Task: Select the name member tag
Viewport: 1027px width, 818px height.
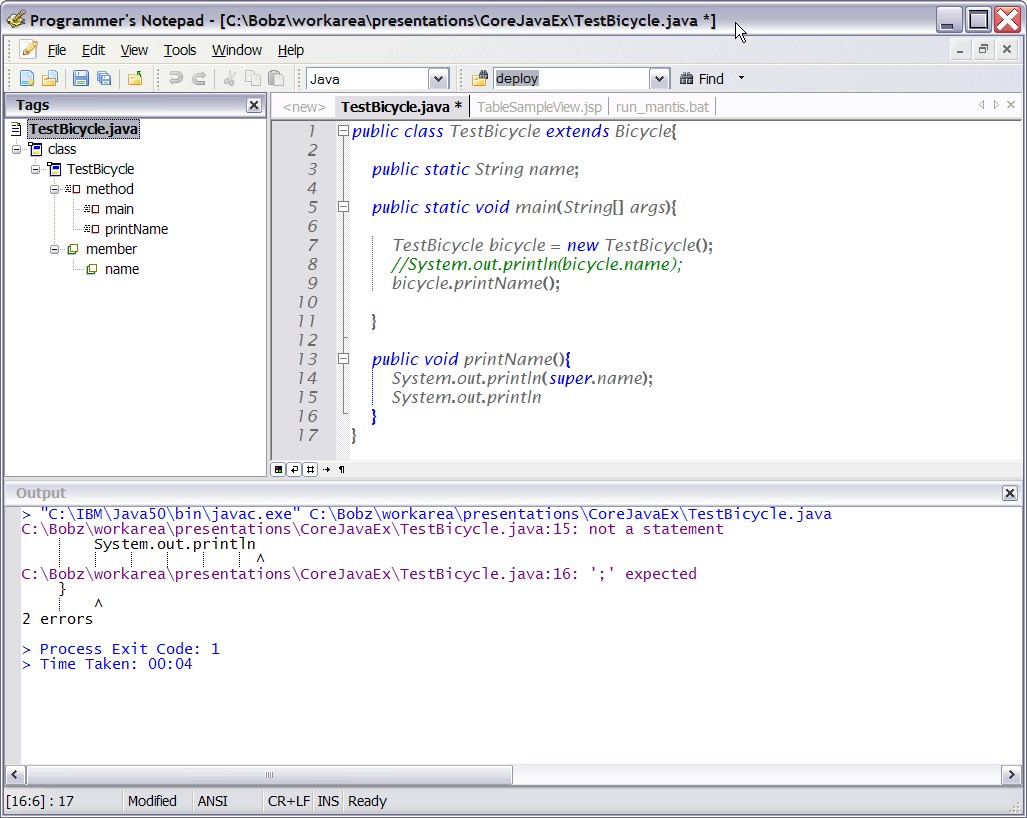Action: [x=122, y=269]
